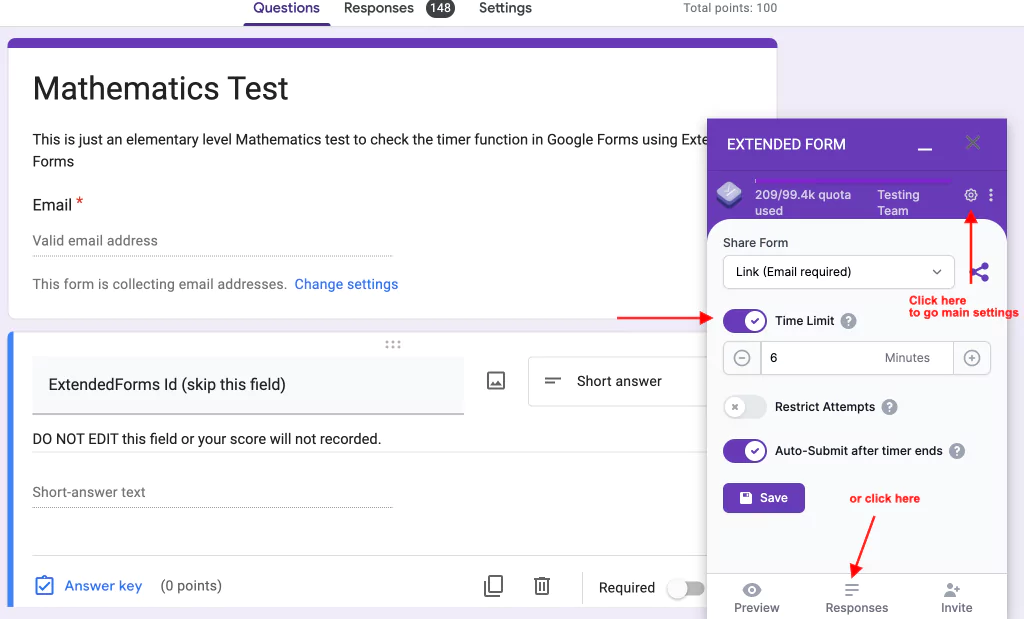Turn off Auto-Submit after timer ends

[x=744, y=451]
